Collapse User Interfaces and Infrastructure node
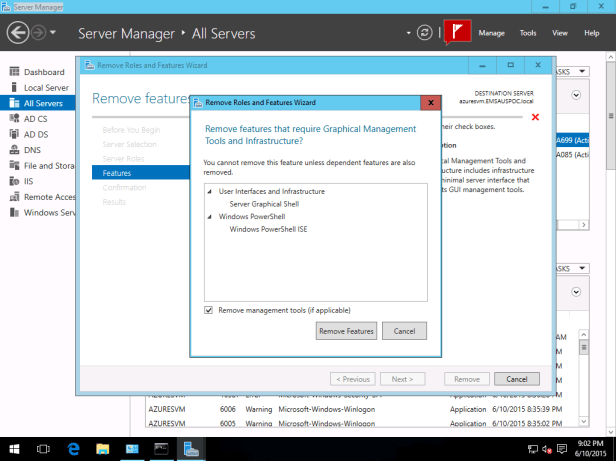This screenshot has width=616, height=461. point(209,191)
